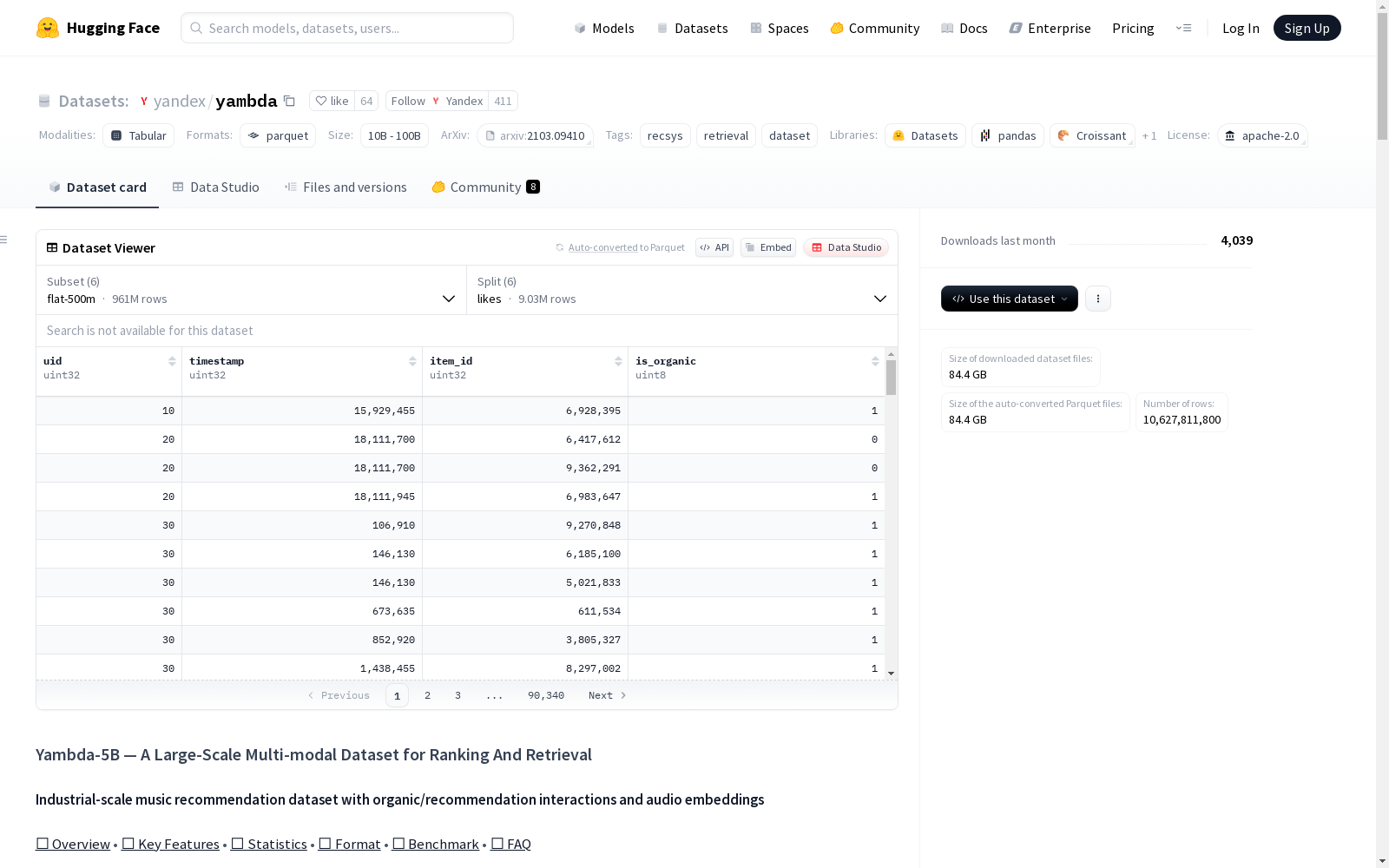Screen dimensions: 1389x868
Task: Open the left sidebar toggle icon
Action: pyautogui.click(x=4, y=240)
